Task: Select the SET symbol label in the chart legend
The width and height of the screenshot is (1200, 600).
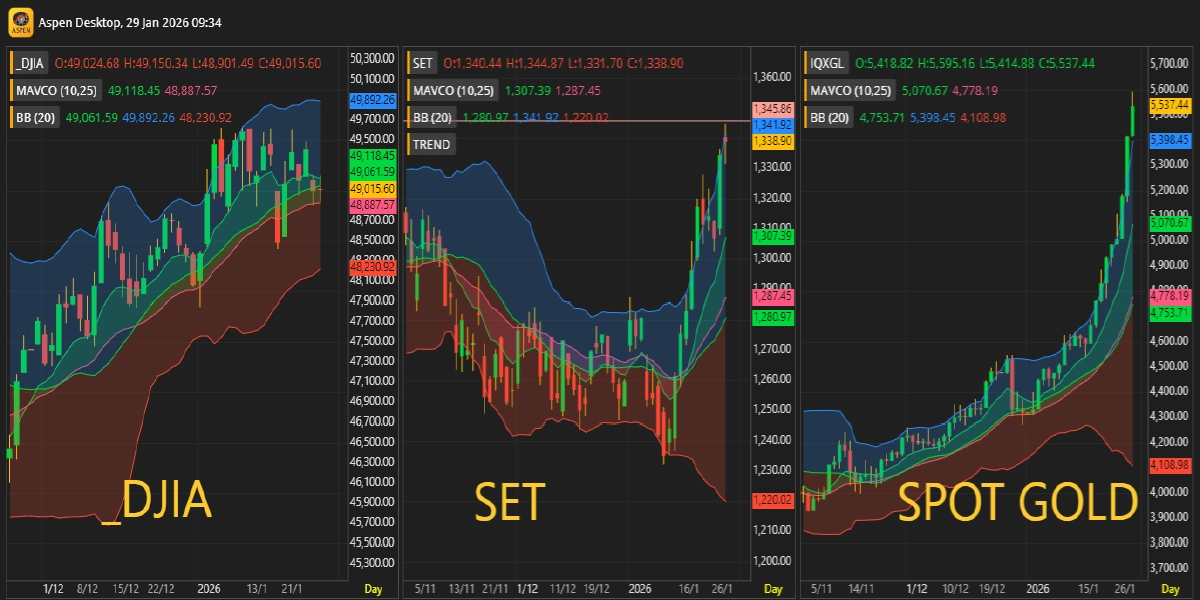Action: (423, 63)
